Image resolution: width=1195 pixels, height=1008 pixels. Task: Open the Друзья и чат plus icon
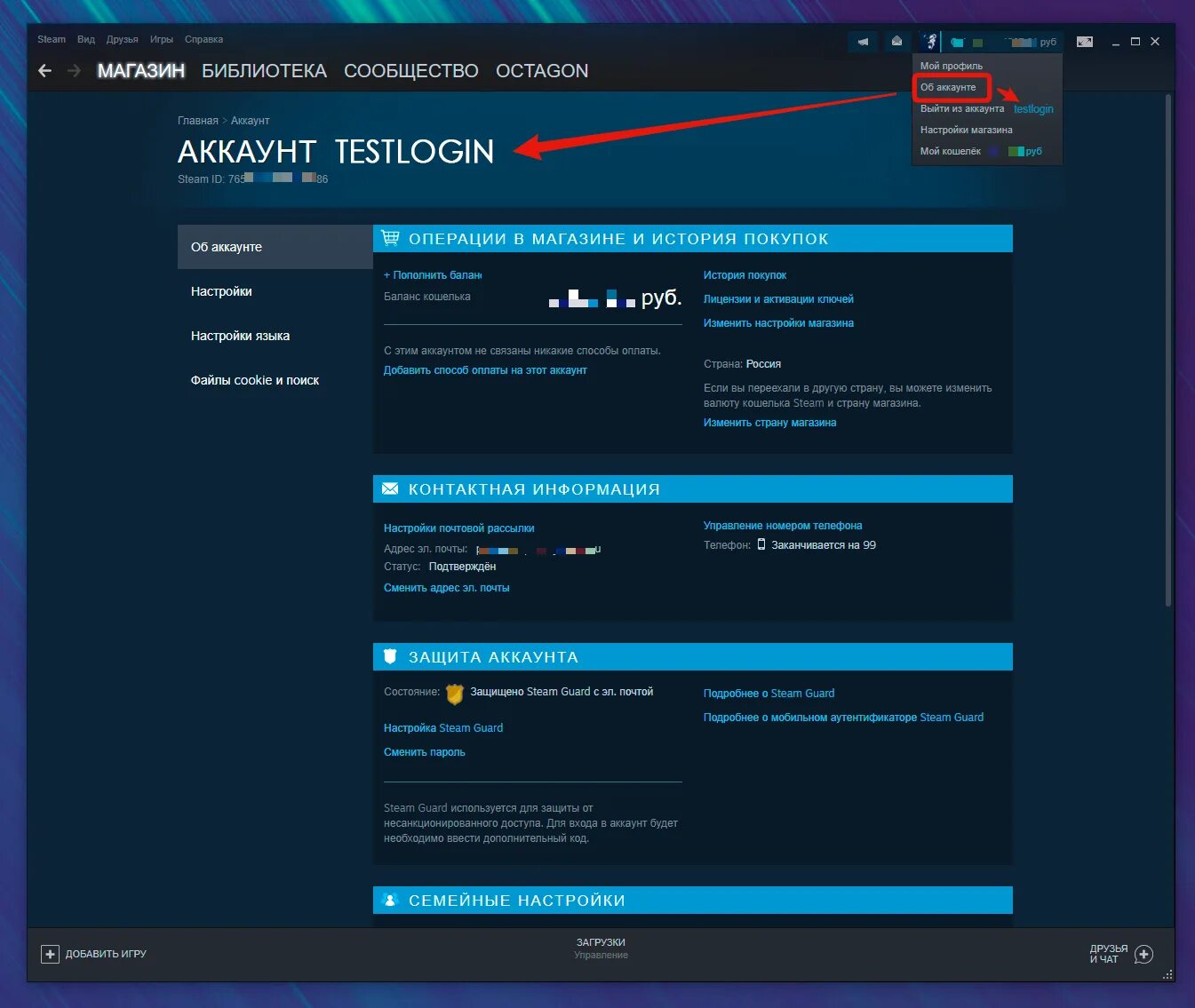[x=1144, y=954]
